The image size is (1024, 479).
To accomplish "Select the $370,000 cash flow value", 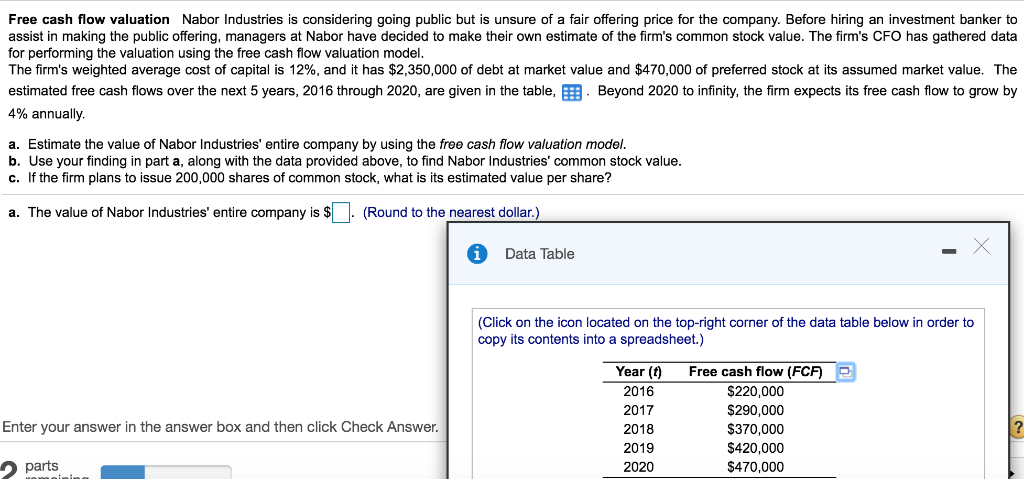I will (x=755, y=430).
